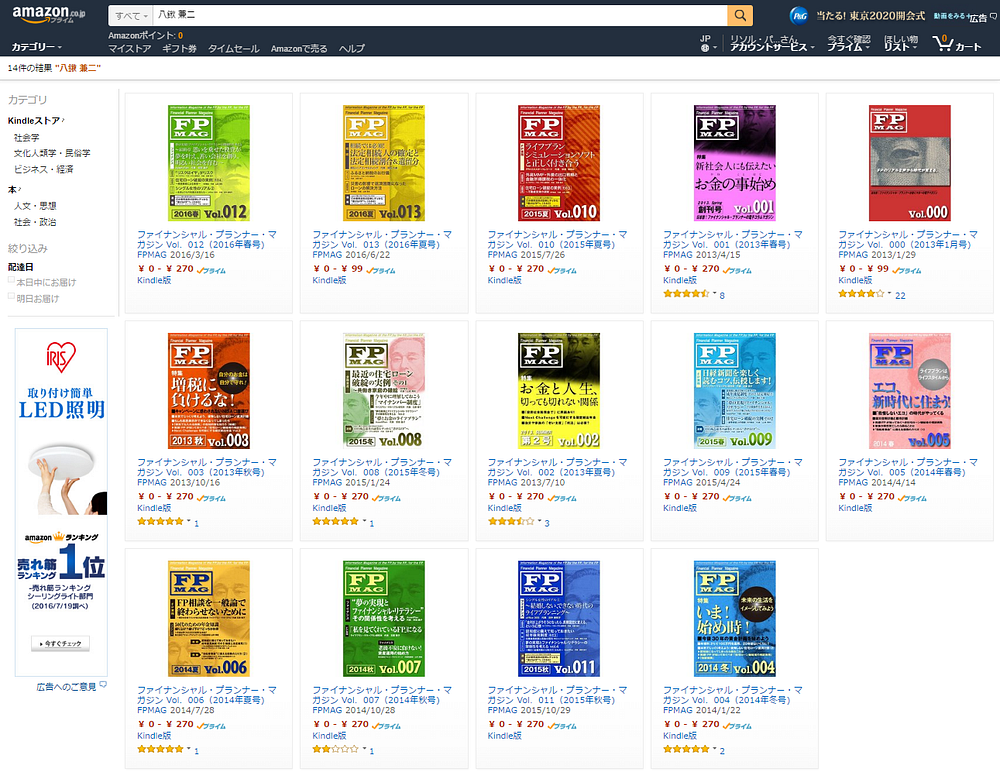The height and width of the screenshot is (778, 1000).
Task: Open Vol. 001 book cover thumbnail
Action: click(735, 163)
